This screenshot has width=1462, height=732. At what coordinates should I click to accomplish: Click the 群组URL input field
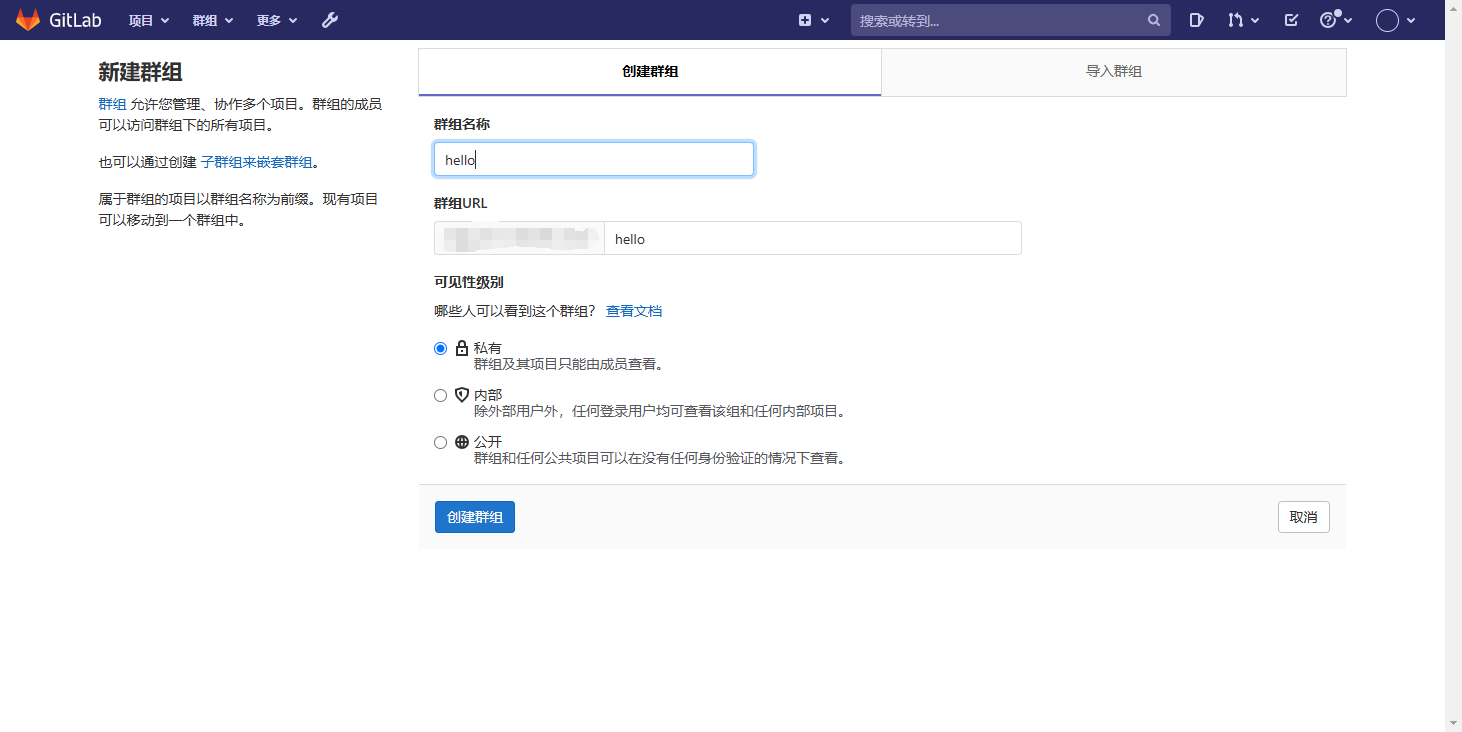coord(812,239)
